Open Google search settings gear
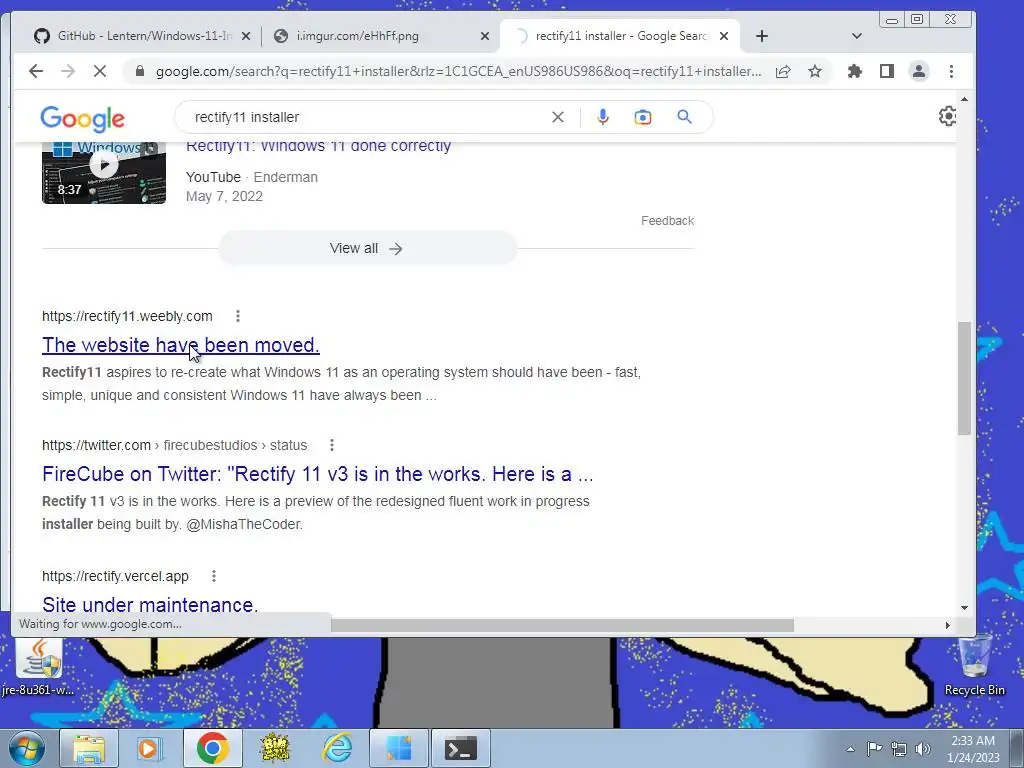 coord(948,116)
